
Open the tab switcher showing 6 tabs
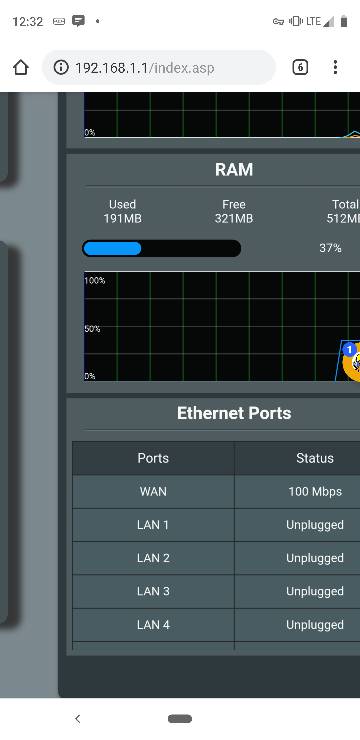300,67
